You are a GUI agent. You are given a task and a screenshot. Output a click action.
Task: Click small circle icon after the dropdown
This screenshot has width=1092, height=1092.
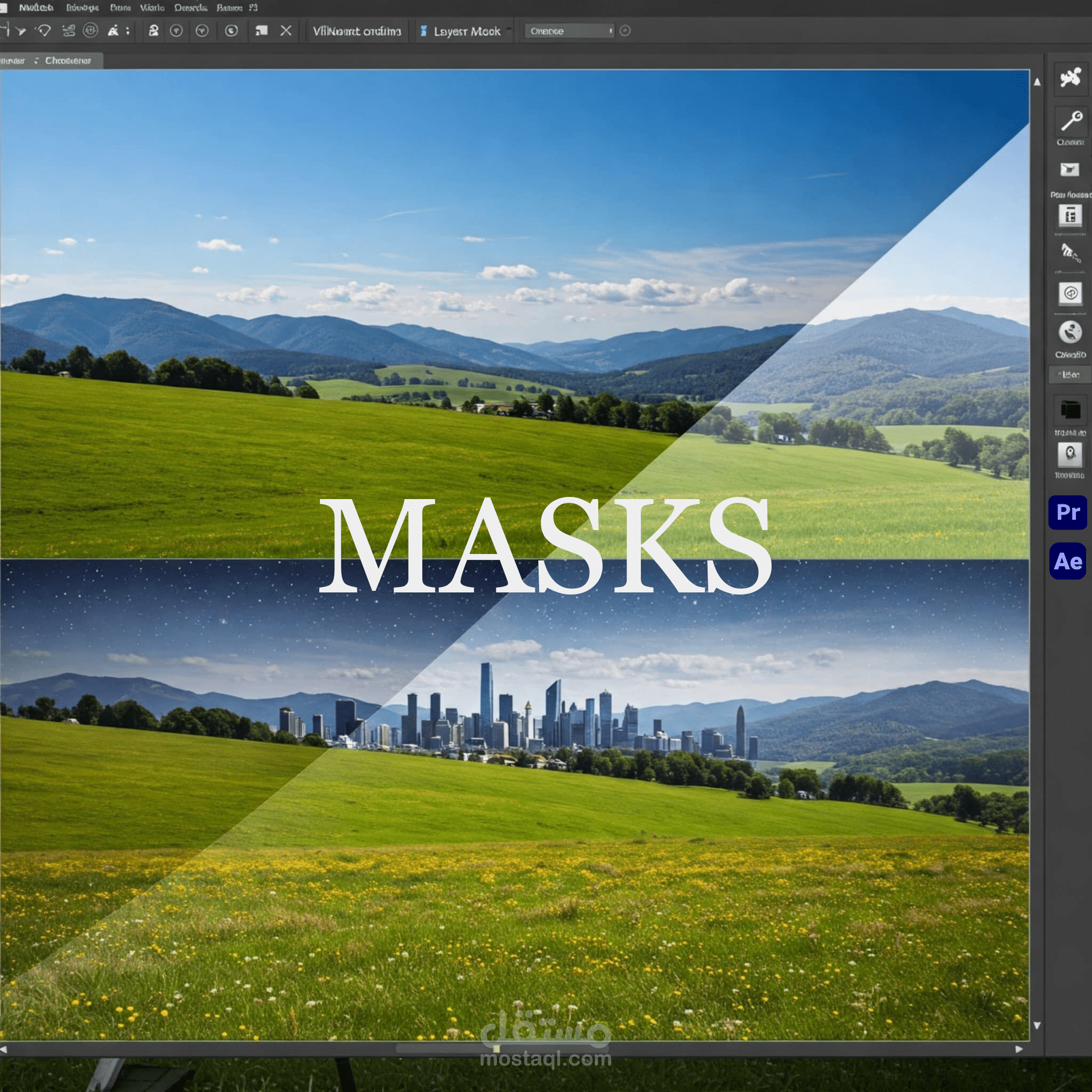(624, 30)
